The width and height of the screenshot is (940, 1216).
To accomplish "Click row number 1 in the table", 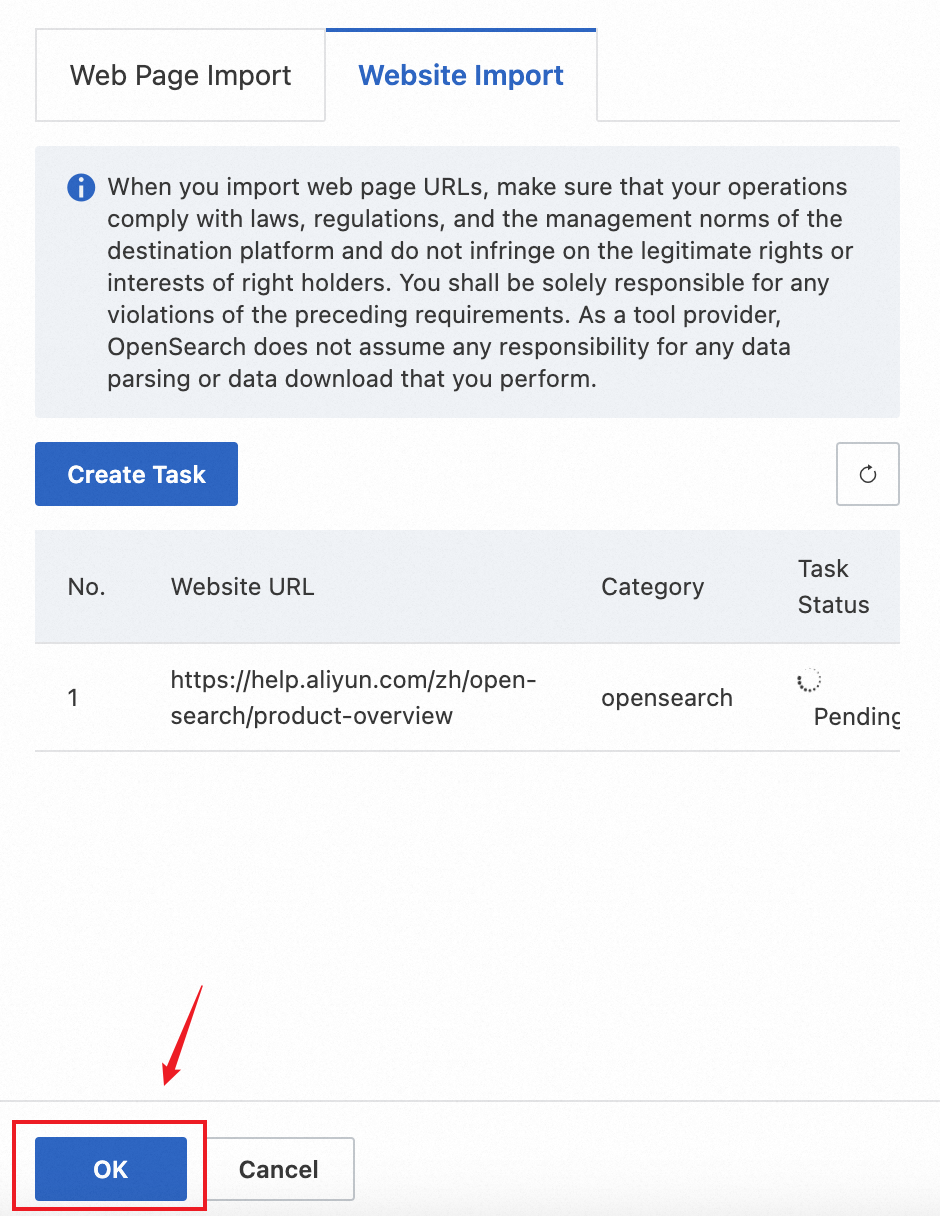I will tap(73, 698).
